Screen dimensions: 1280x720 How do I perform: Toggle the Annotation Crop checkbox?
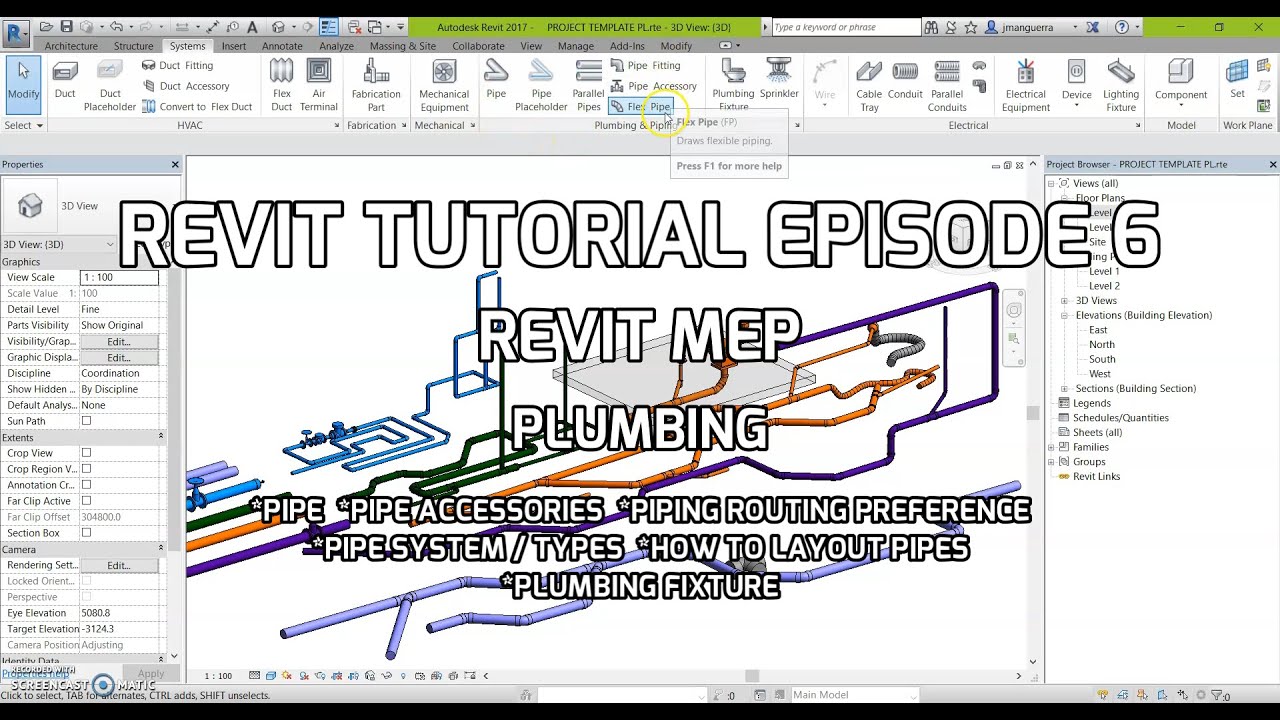(86, 485)
